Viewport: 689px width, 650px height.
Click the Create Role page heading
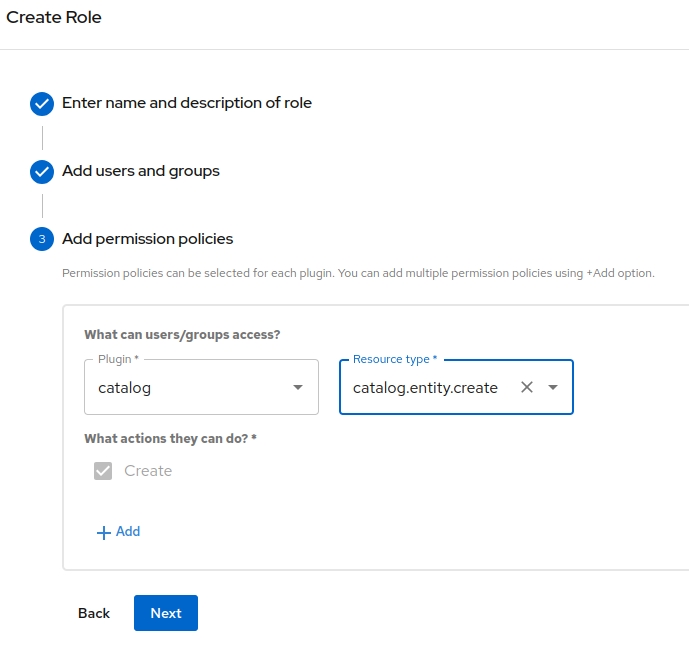(x=54, y=17)
